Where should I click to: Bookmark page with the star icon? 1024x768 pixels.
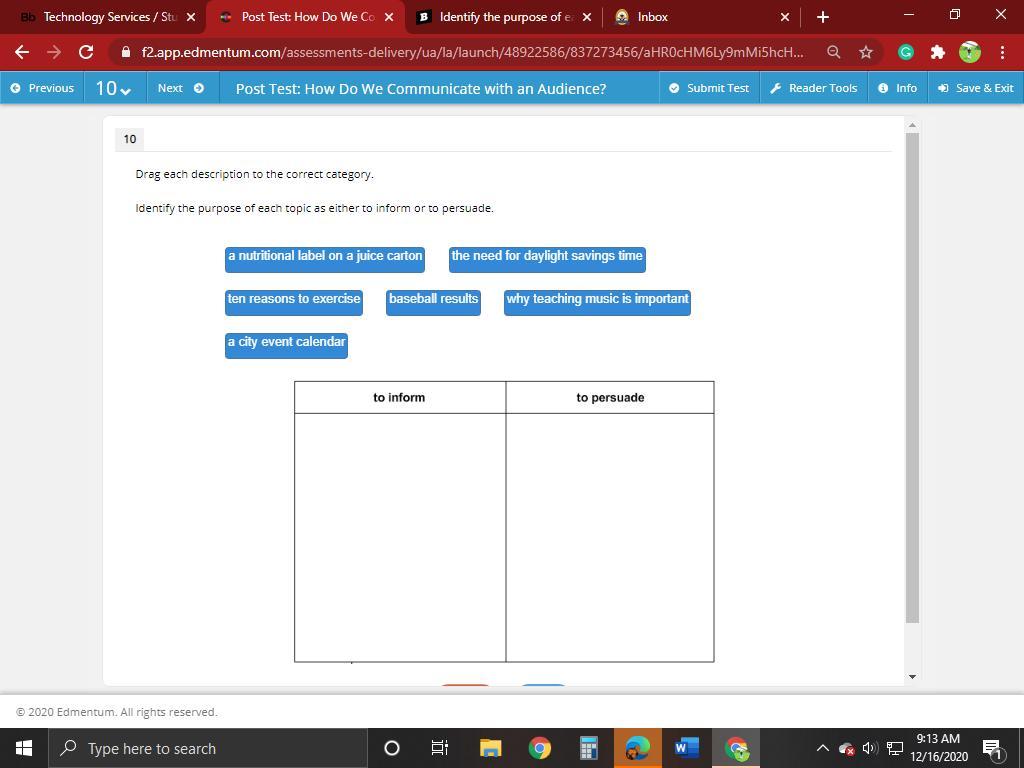point(866,52)
